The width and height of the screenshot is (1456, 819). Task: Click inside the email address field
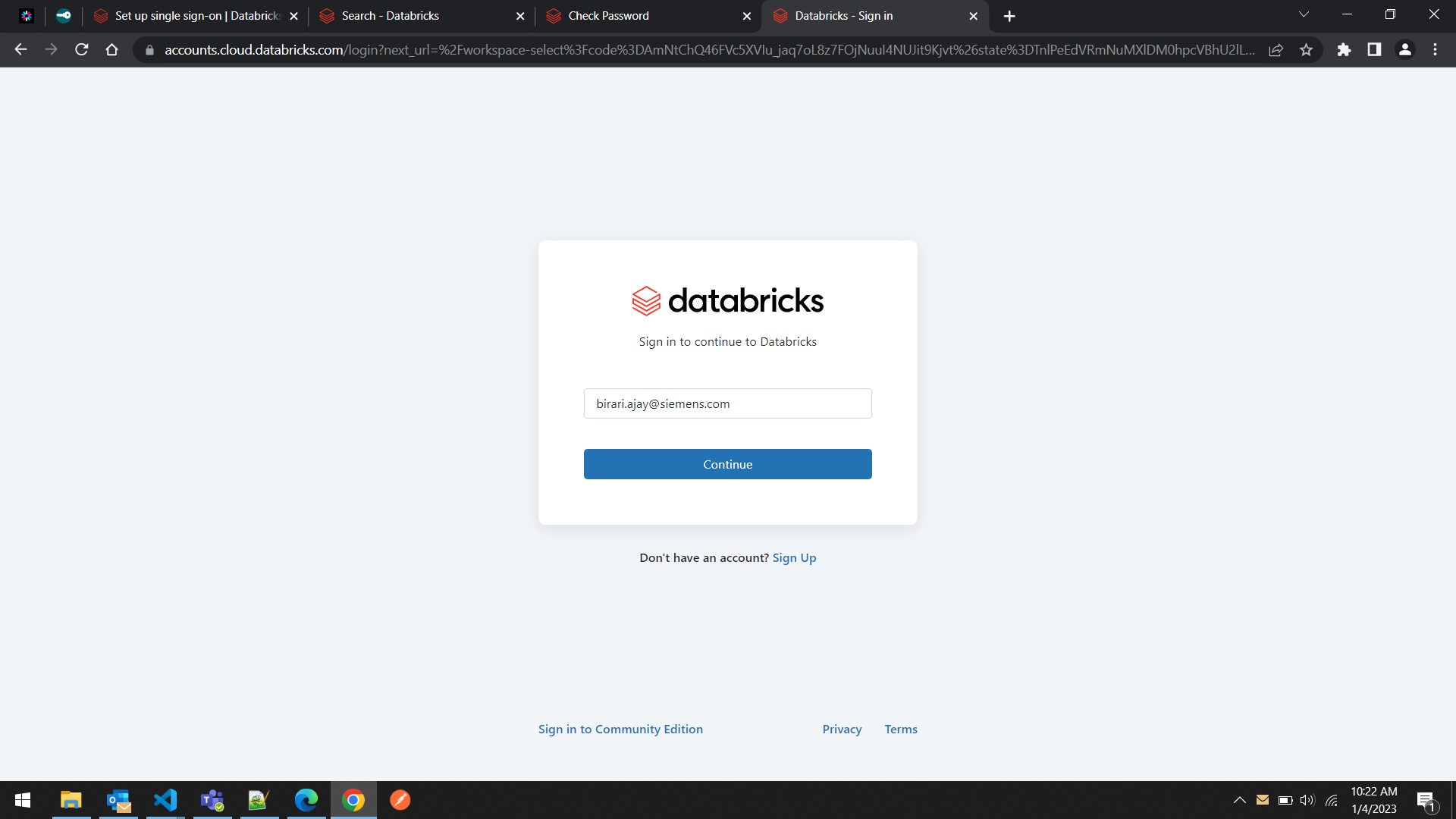[x=727, y=403]
